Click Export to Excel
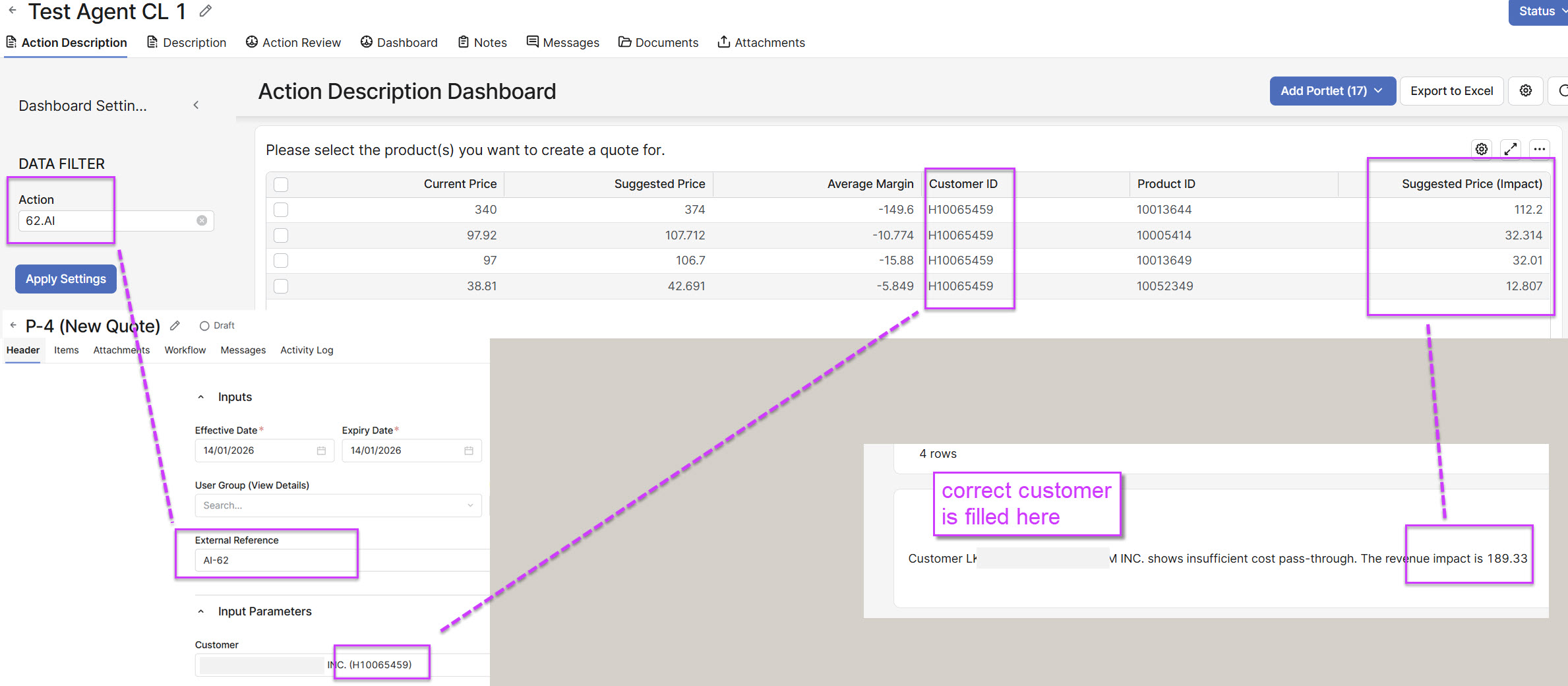This screenshot has width=1568, height=686. coord(1451,91)
